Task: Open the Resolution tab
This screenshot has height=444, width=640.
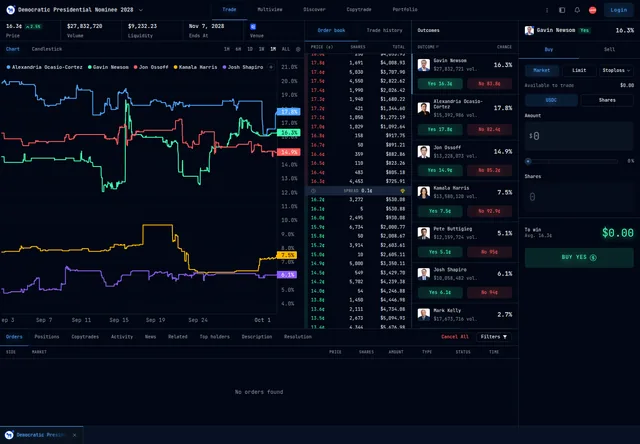Action: [x=298, y=337]
